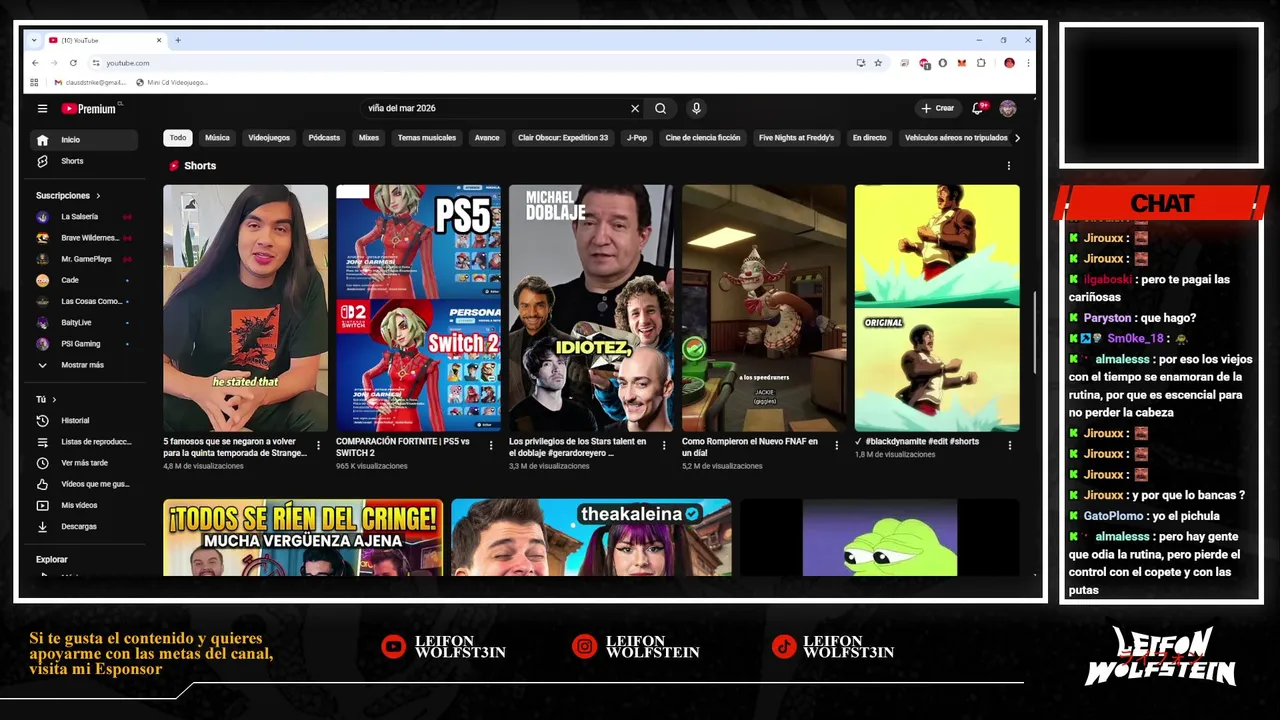The height and width of the screenshot is (720, 1280).
Task: Open the Shorts shelf three-dot options
Action: [1008, 166]
